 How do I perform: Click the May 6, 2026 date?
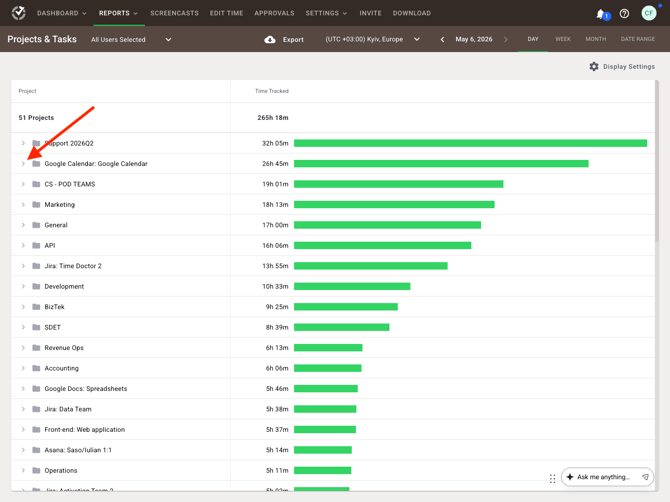(474, 39)
